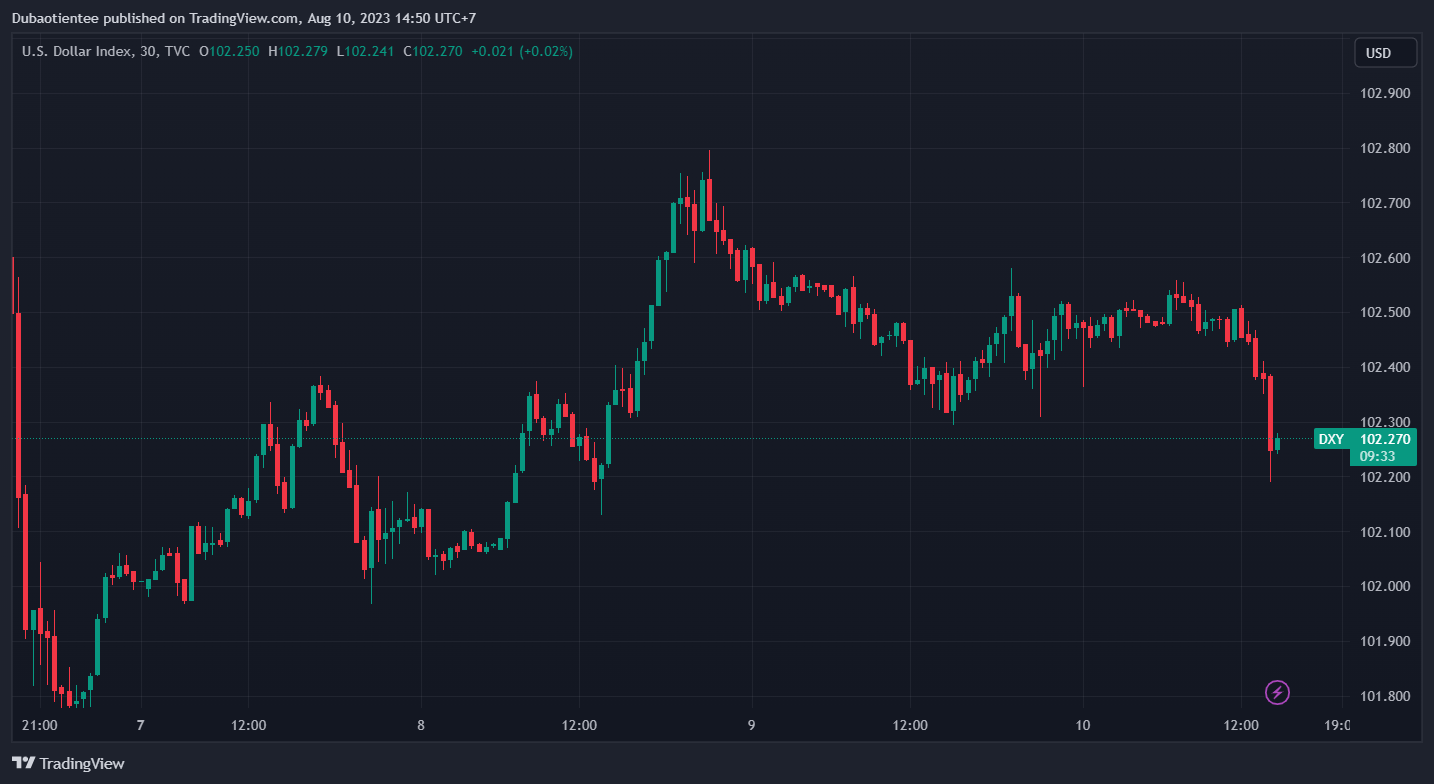Open the USD currency selector
Viewport: 1434px width, 784px height.
[1385, 53]
